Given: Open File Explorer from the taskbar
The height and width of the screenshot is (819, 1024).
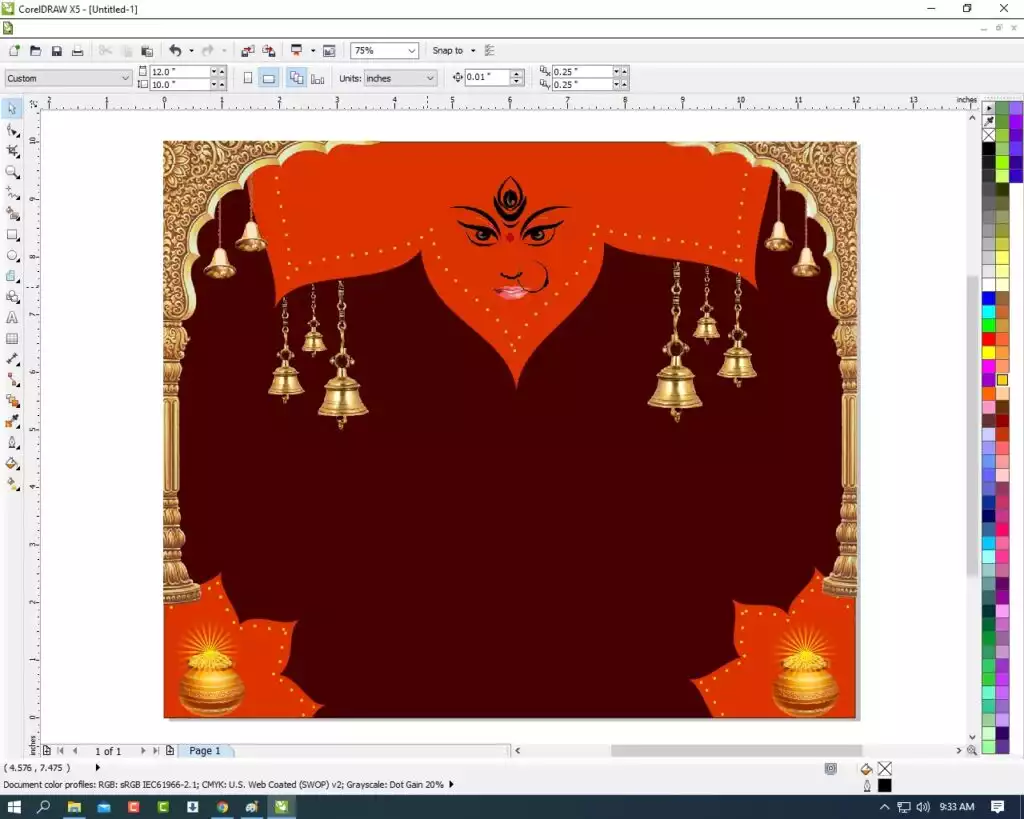Looking at the screenshot, I should [74, 807].
